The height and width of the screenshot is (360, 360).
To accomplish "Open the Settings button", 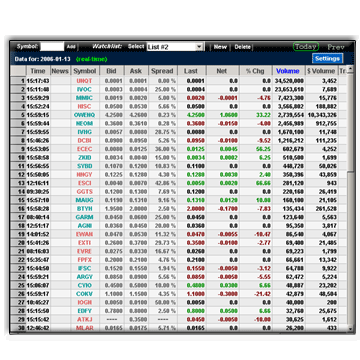I will coord(328,58).
